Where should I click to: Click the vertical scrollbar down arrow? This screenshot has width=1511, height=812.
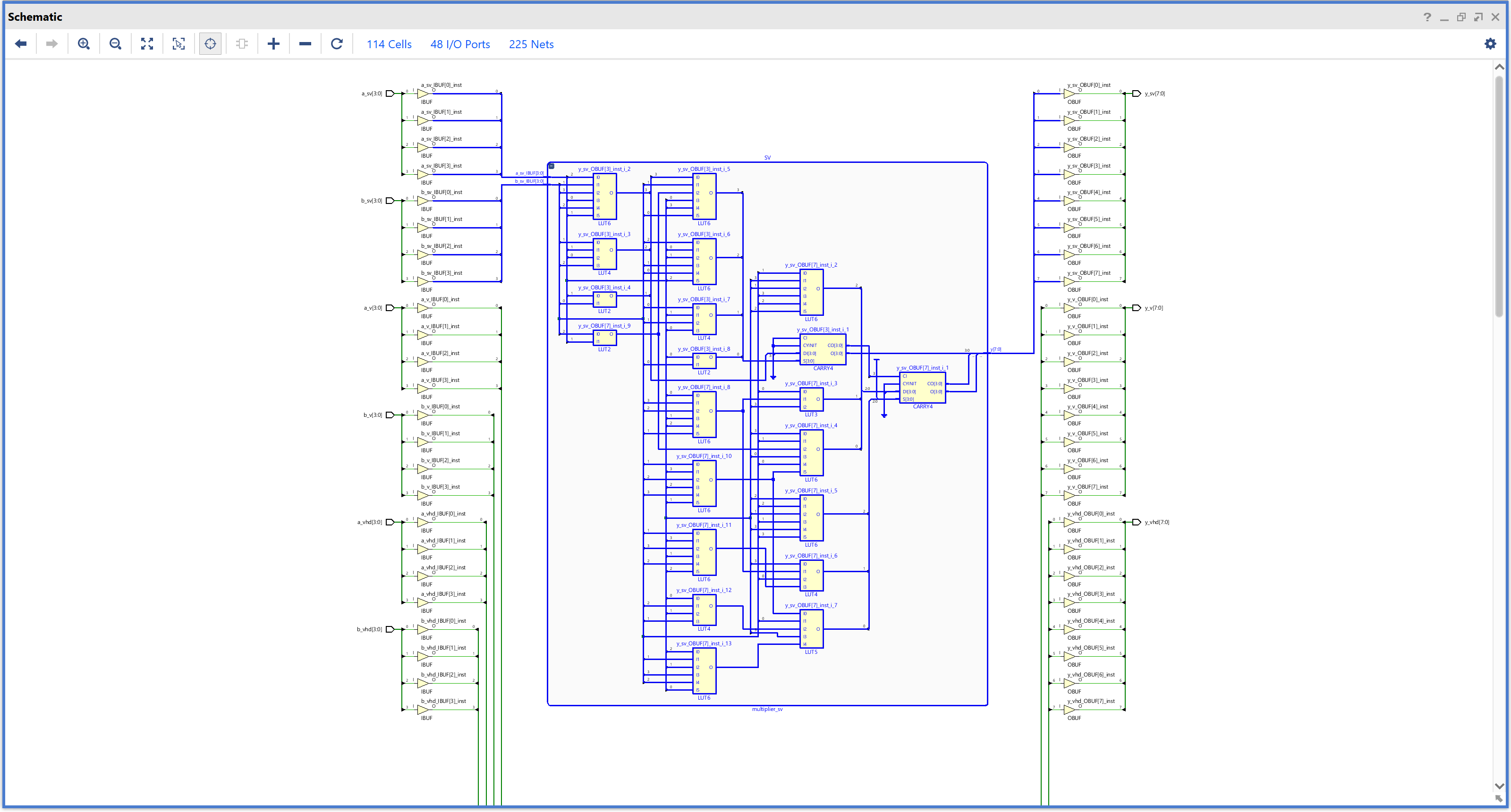(x=1499, y=786)
